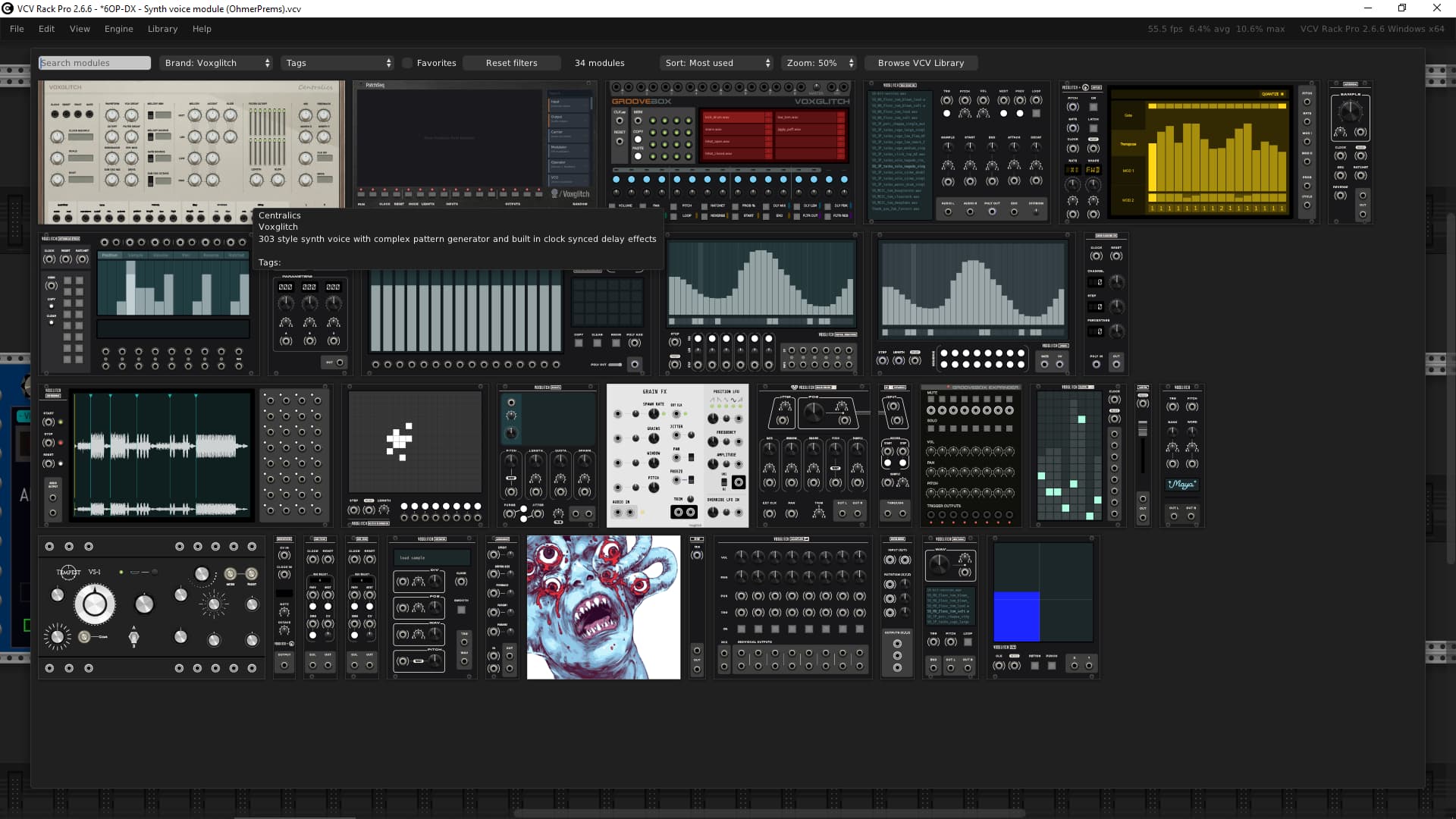The width and height of the screenshot is (1456, 819).
Task: Select the blue monster artwork module
Action: coord(604,607)
